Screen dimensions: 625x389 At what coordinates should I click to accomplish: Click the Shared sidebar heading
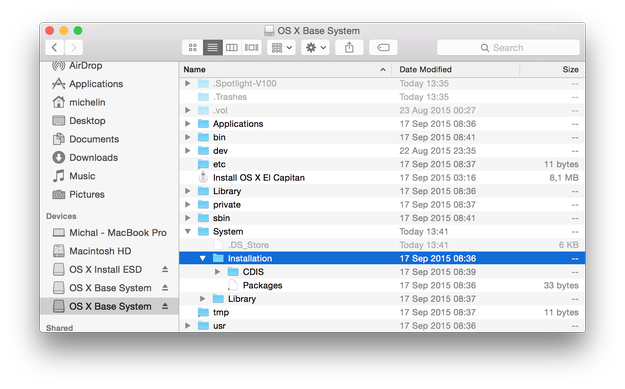pos(59,328)
